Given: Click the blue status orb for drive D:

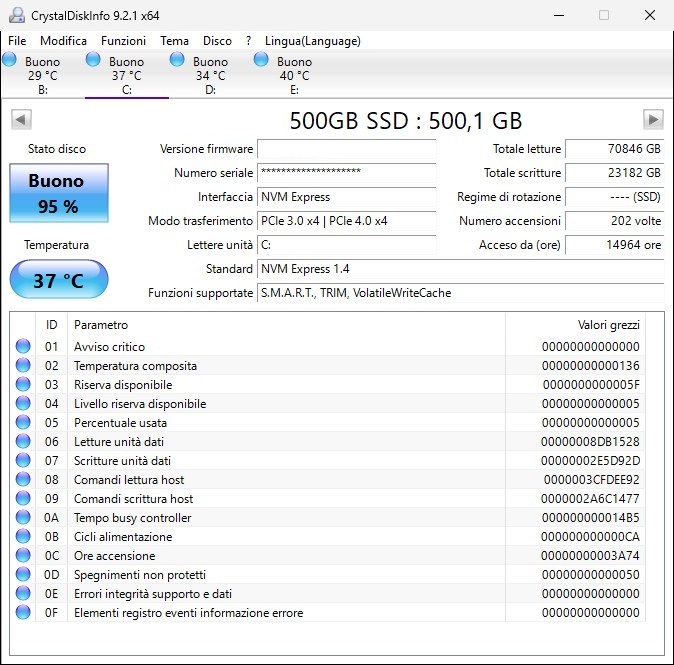Looking at the screenshot, I should [x=177, y=59].
